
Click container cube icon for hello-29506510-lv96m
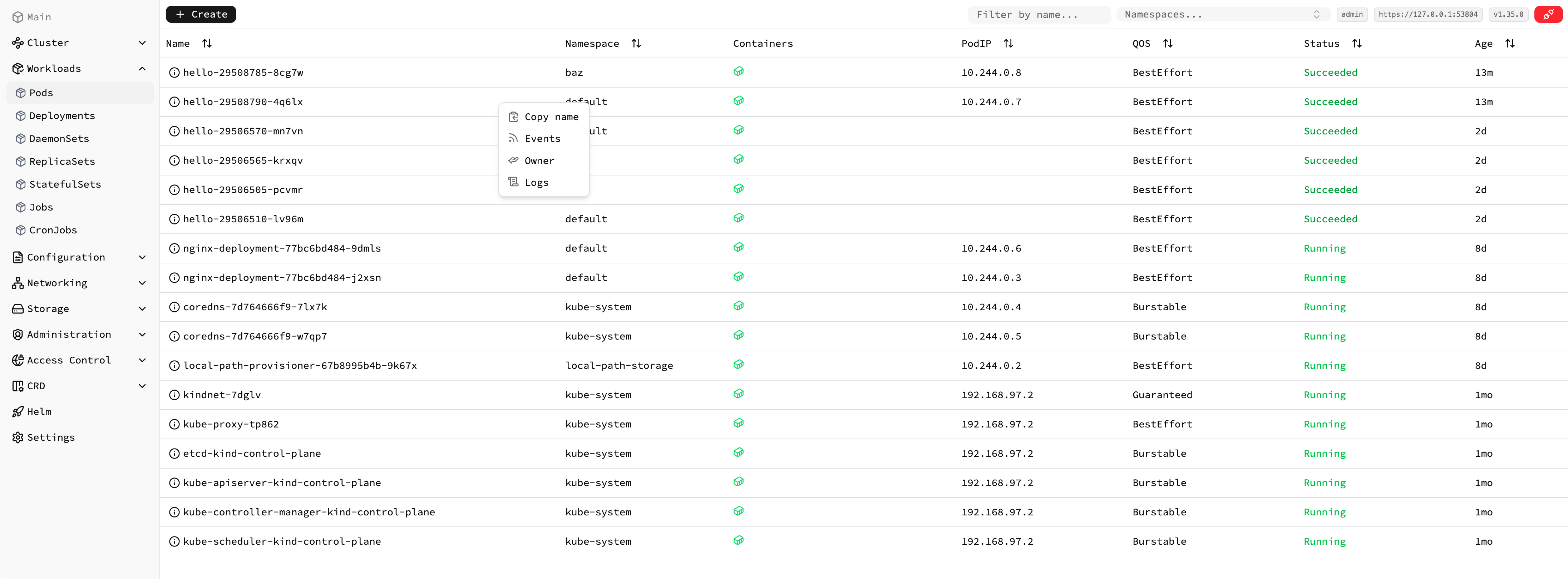tap(738, 218)
